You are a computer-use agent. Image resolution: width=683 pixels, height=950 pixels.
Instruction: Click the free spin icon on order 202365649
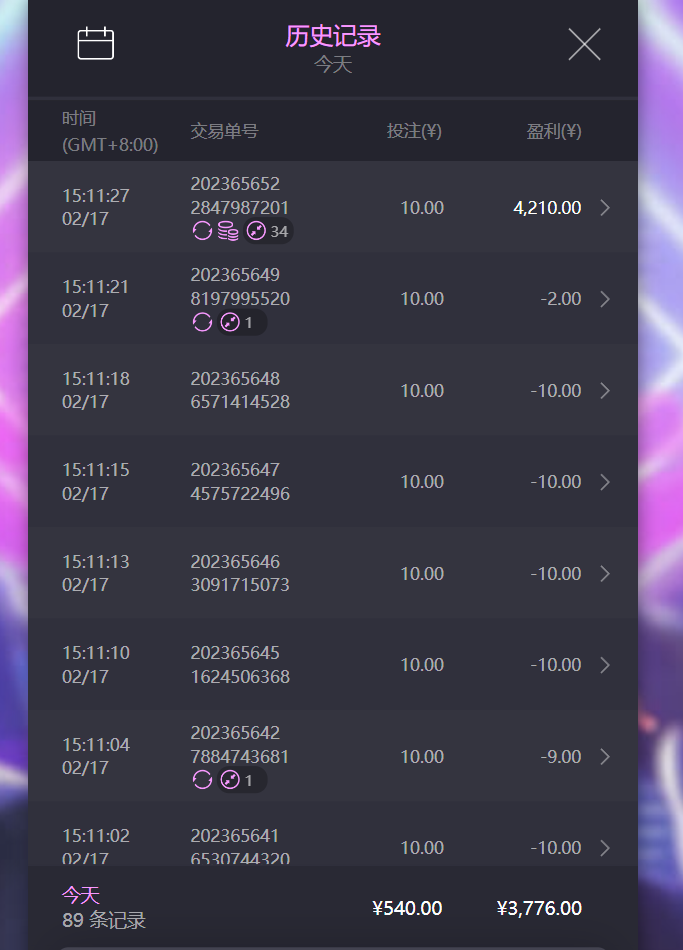[x=202, y=323]
